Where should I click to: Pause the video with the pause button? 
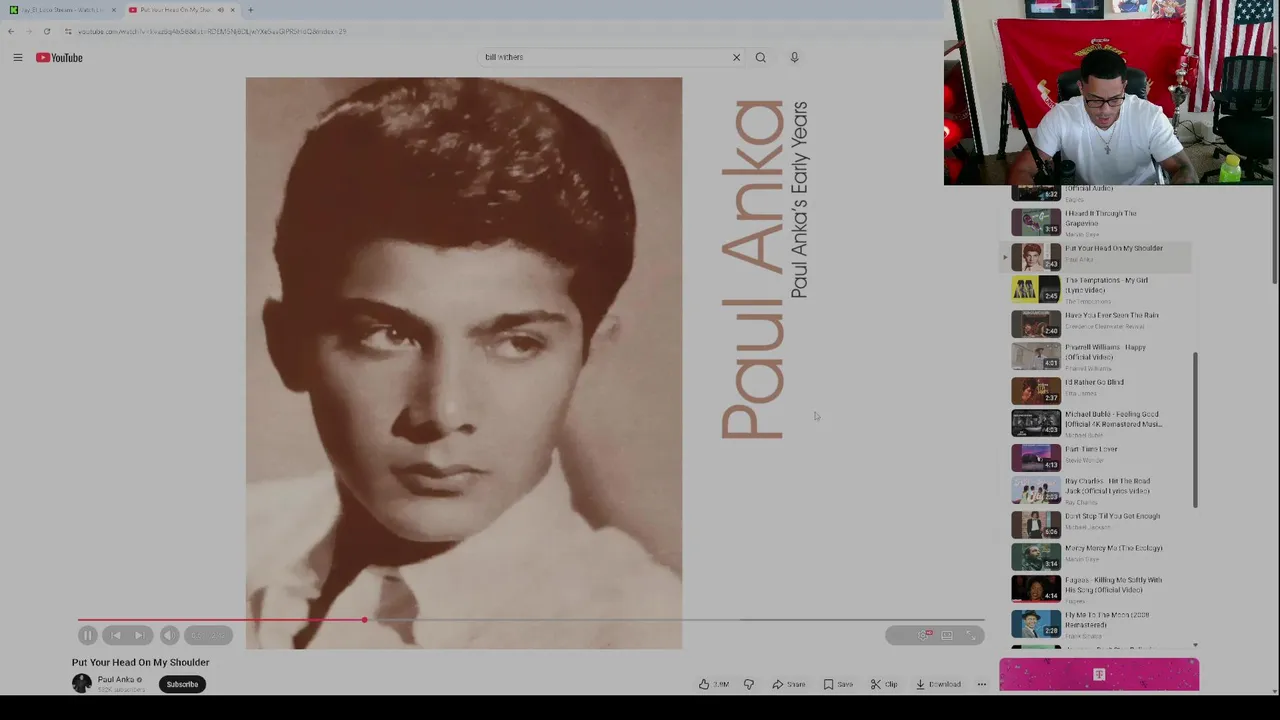click(88, 635)
